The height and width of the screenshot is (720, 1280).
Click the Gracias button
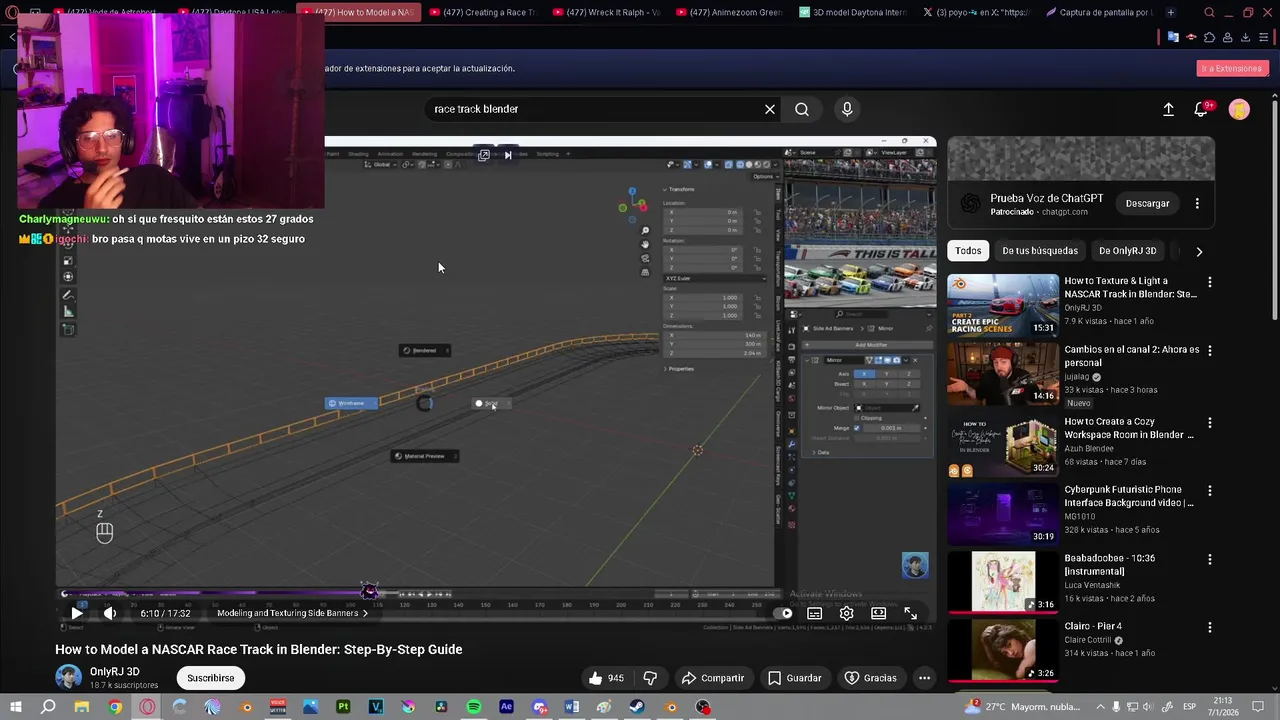(x=870, y=678)
